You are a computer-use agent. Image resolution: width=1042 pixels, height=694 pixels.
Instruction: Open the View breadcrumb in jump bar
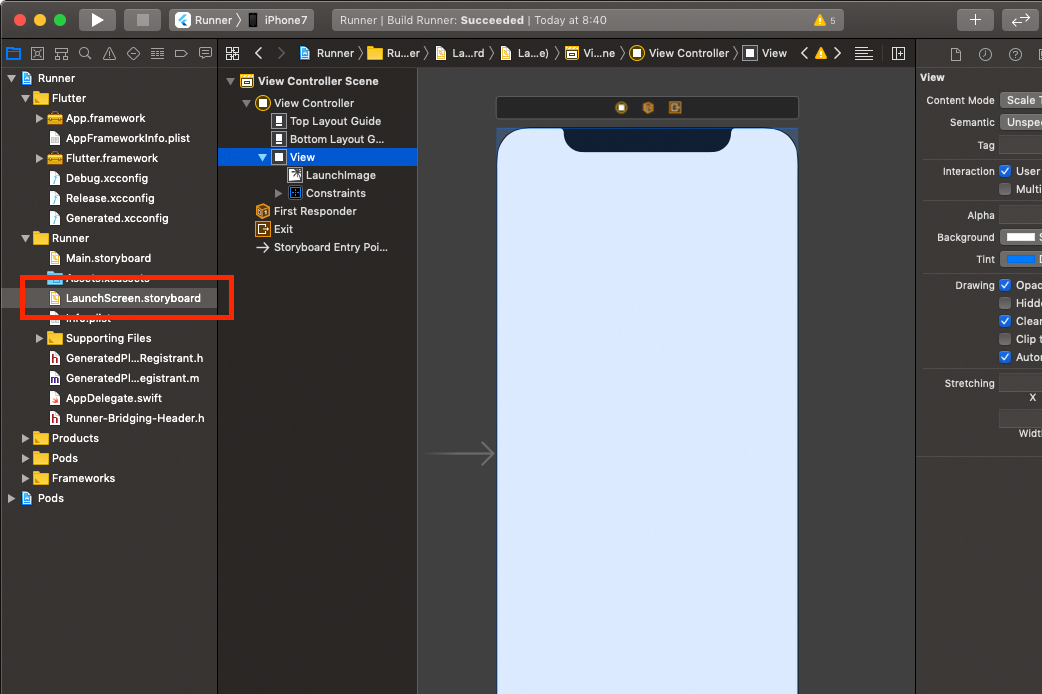765,53
